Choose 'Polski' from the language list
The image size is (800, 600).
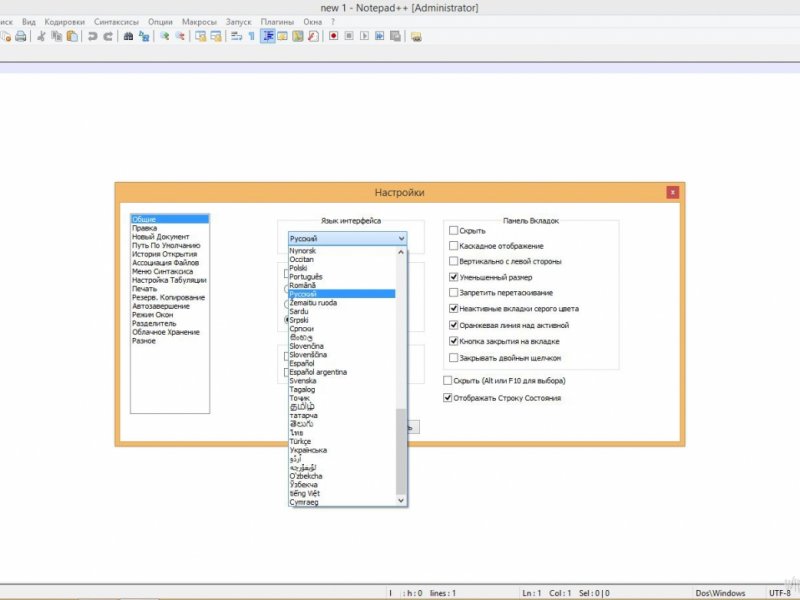(342, 268)
